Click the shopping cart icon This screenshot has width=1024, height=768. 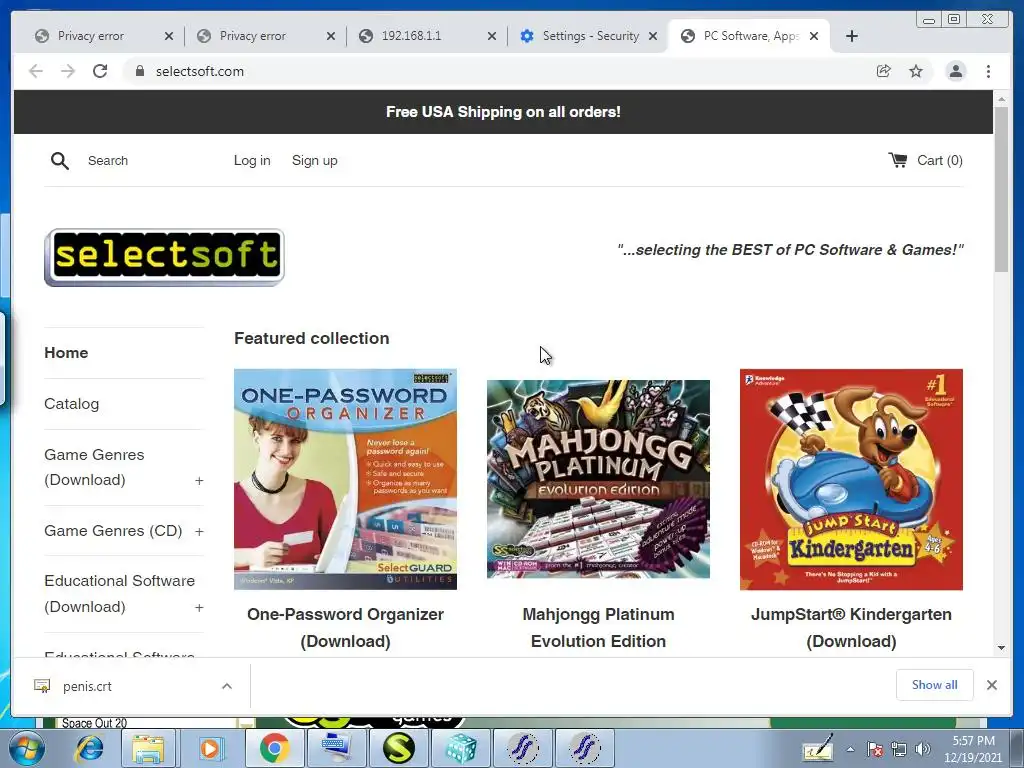897,160
